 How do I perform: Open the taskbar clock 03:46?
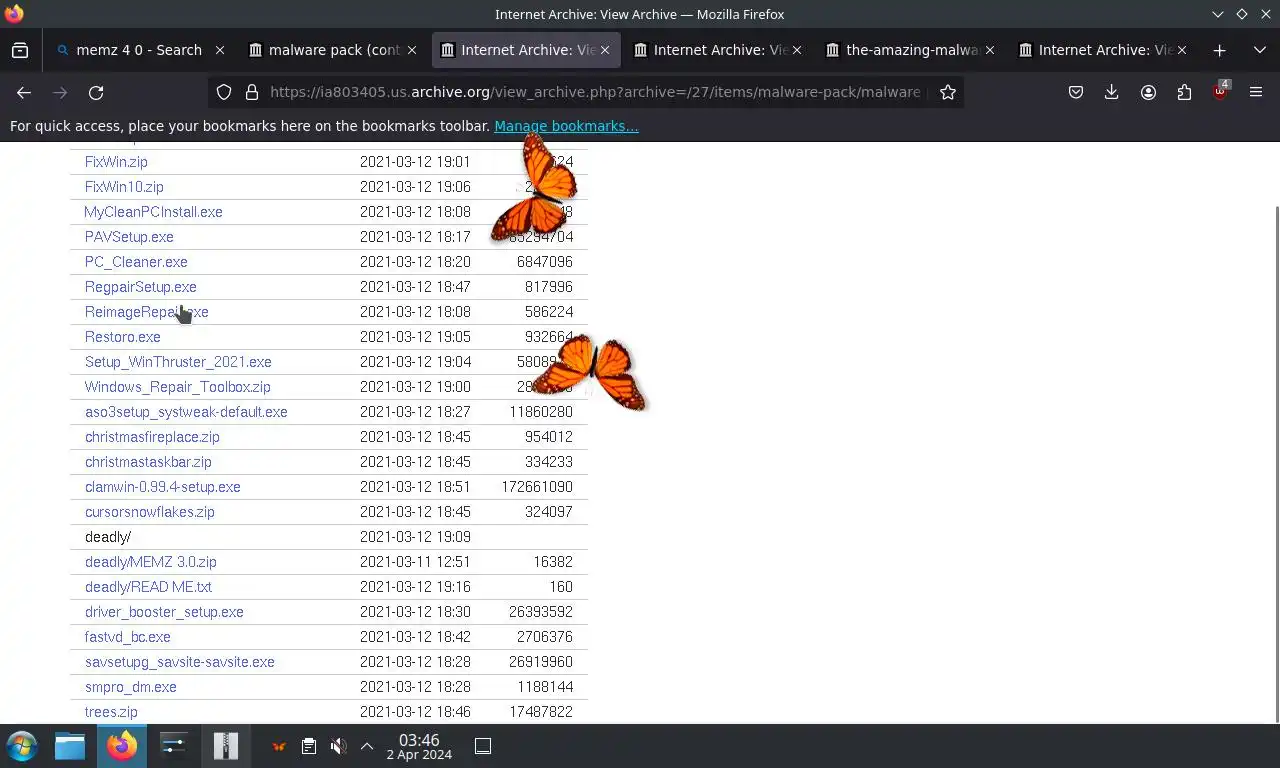click(419, 746)
